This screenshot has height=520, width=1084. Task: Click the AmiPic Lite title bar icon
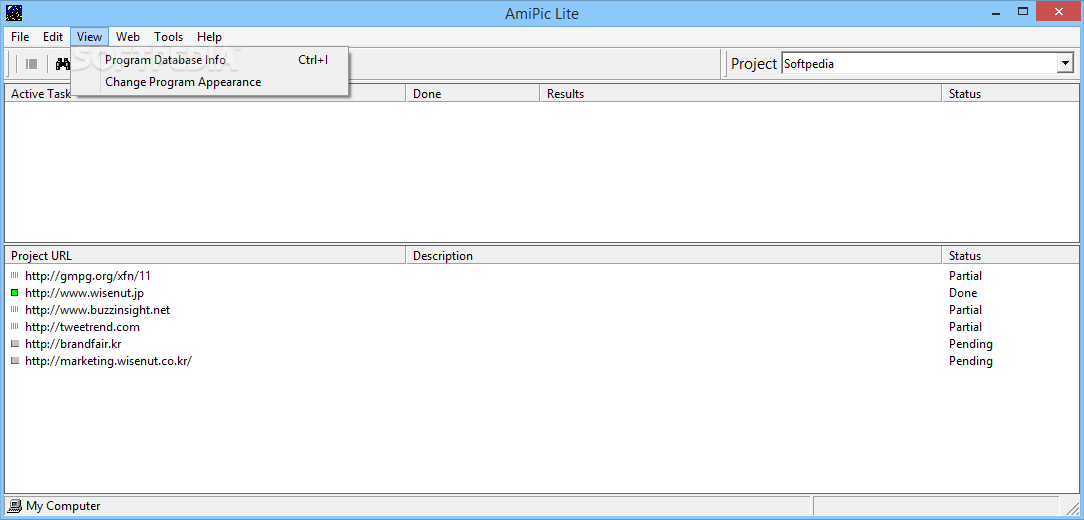(14, 12)
